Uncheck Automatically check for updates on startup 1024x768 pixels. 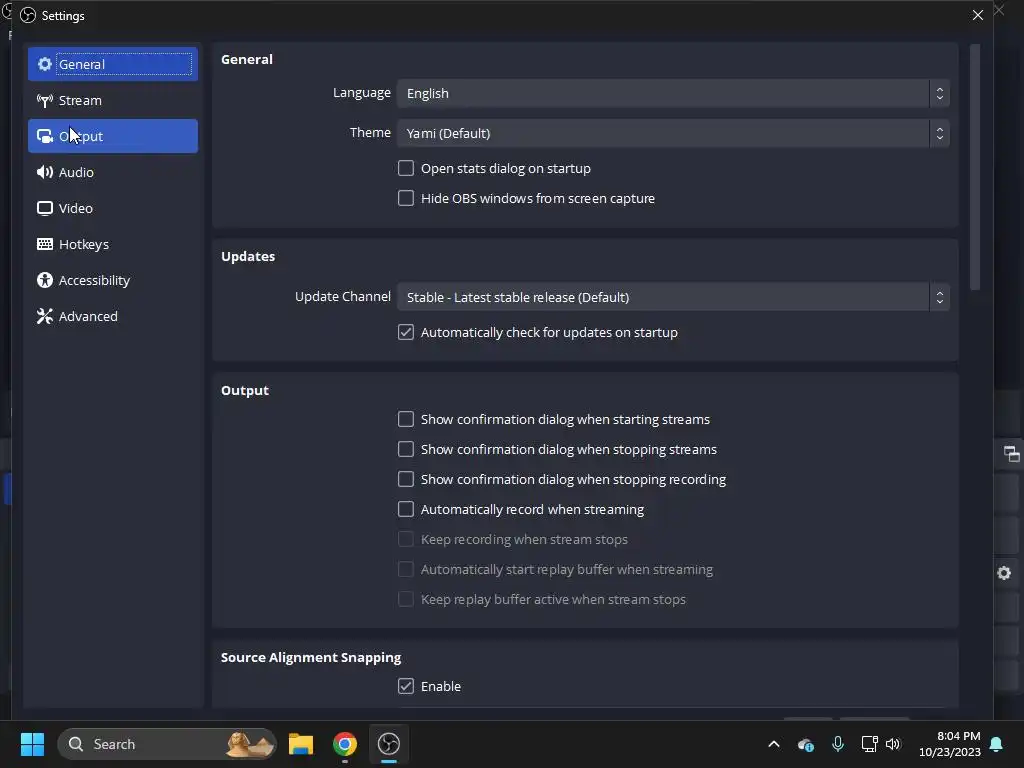[406, 332]
